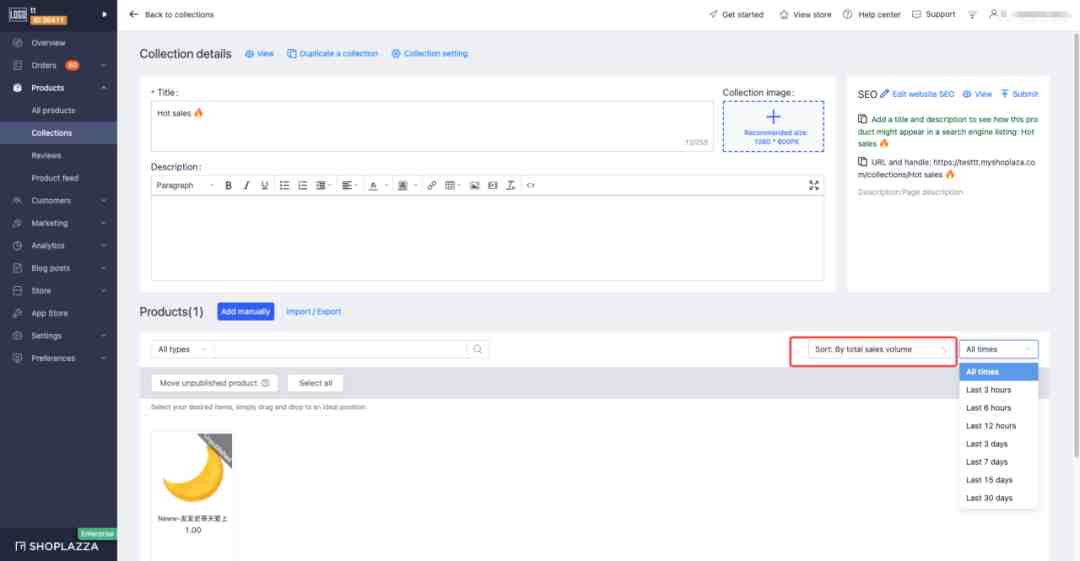Open the Paragraph style dropdown

pyautogui.click(x=185, y=185)
